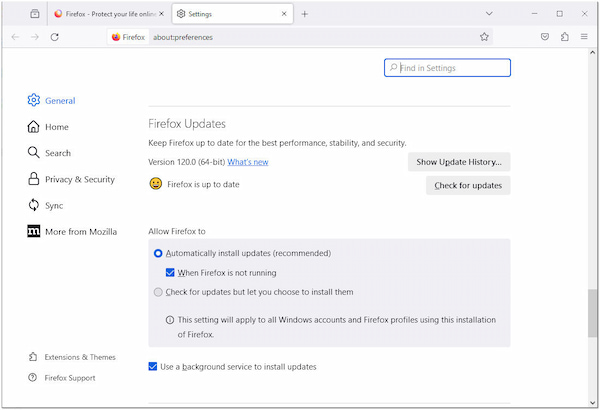Select Check for updates but let you choose
600x410 pixels.
point(158,292)
